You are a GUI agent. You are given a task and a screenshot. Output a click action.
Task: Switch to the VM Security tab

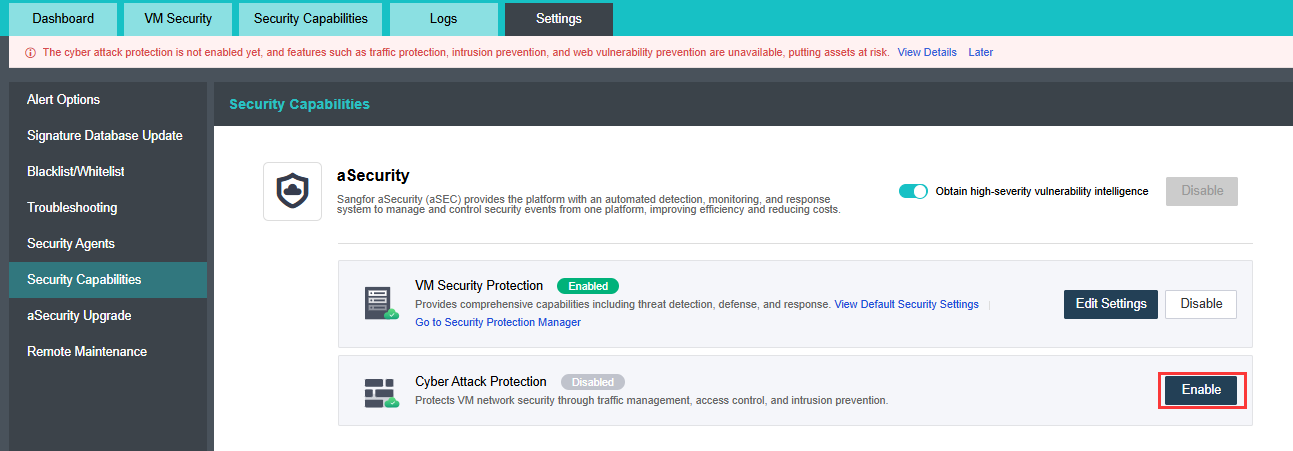(x=178, y=19)
